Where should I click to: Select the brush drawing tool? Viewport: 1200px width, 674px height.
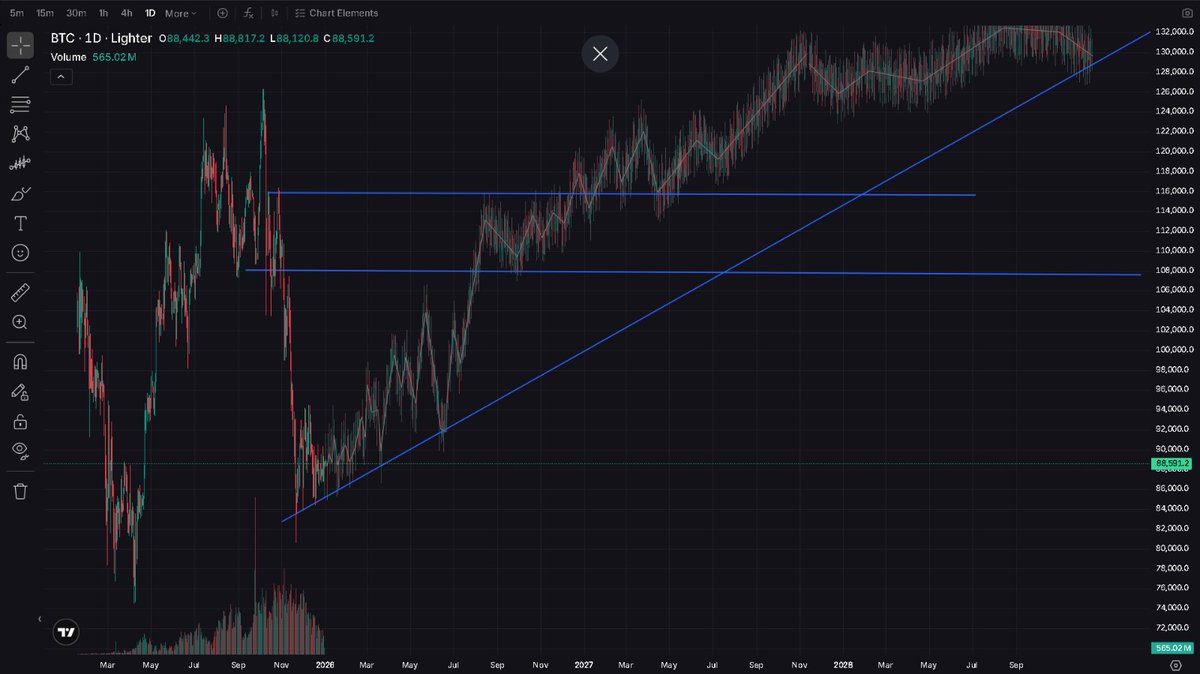tap(20, 193)
